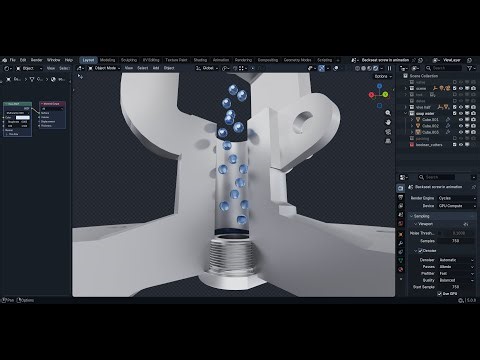This screenshot has height=360, width=480.
Task: Toggle the Use GPU checkbox
Action: (x=439, y=294)
